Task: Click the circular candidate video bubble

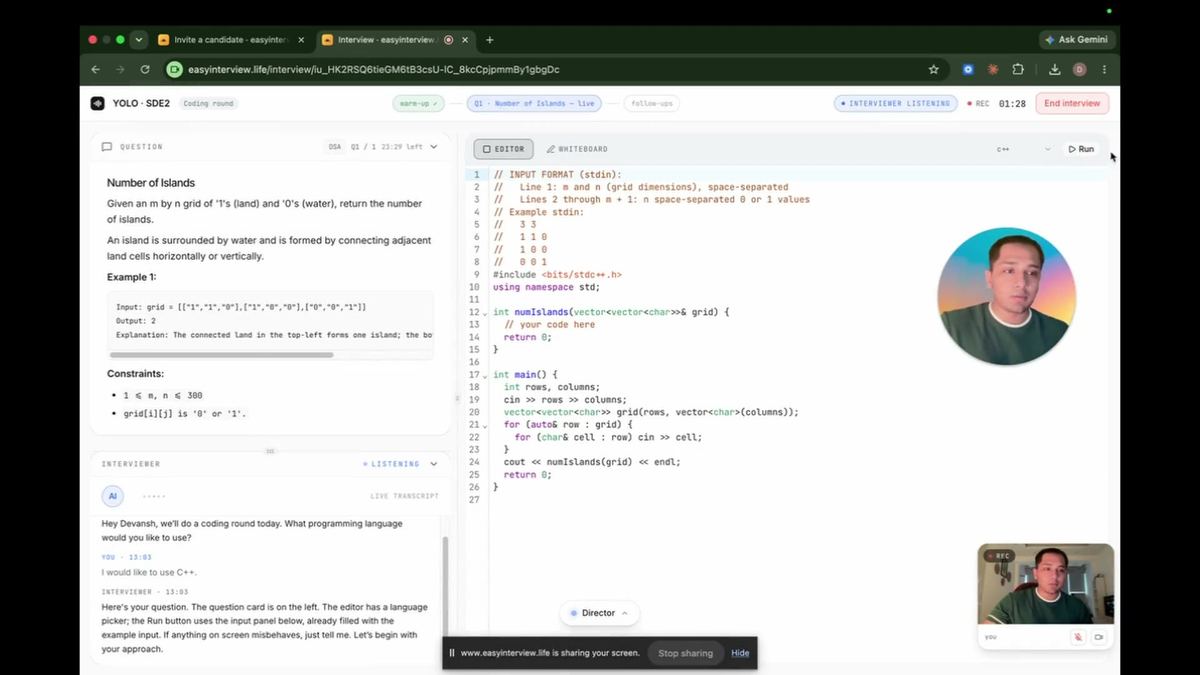Action: [x=1006, y=297]
